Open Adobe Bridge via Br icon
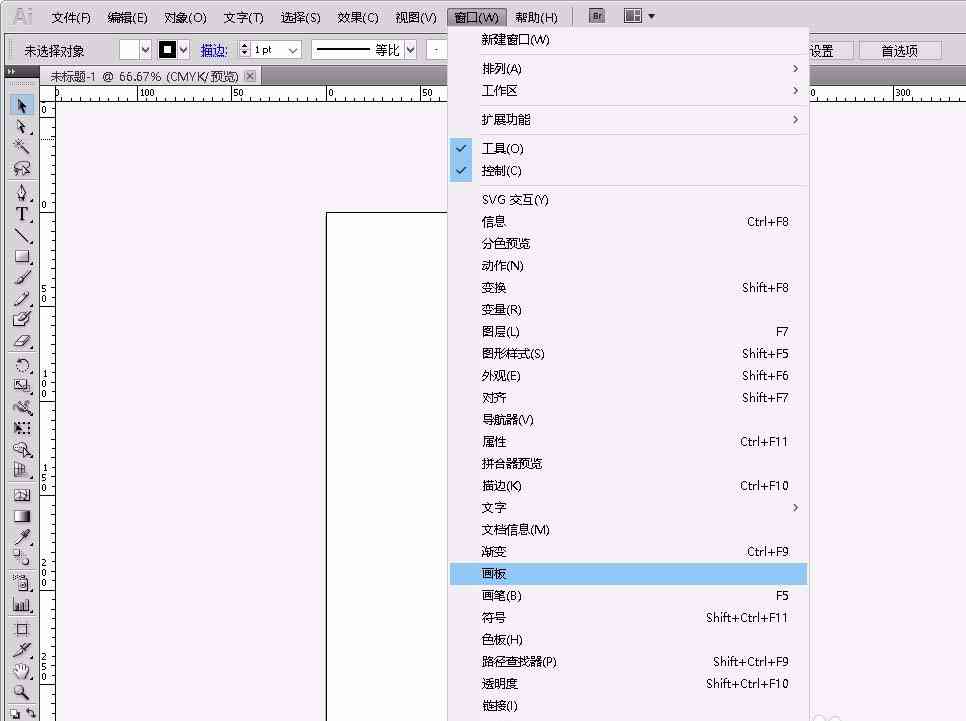Image resolution: width=966 pixels, height=721 pixels. [x=597, y=16]
